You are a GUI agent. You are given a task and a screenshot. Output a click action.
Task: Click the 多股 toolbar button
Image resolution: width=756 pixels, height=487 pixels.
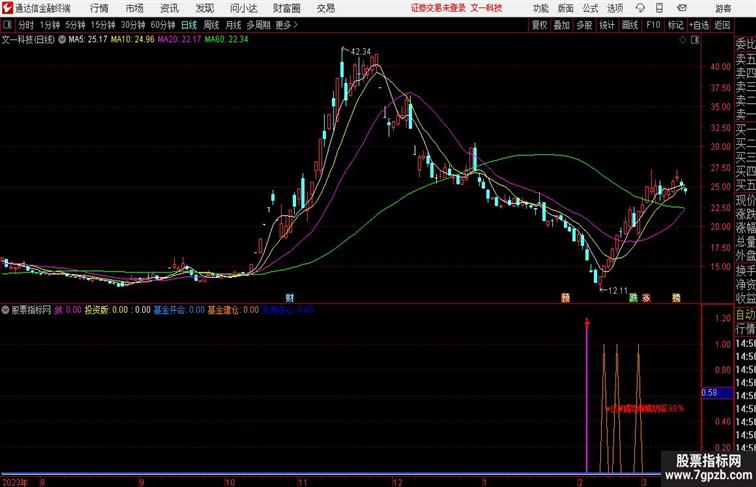pyautogui.click(x=584, y=25)
